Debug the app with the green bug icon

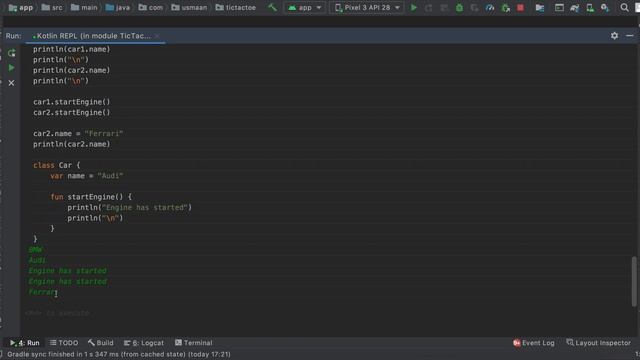click(x=459, y=7)
